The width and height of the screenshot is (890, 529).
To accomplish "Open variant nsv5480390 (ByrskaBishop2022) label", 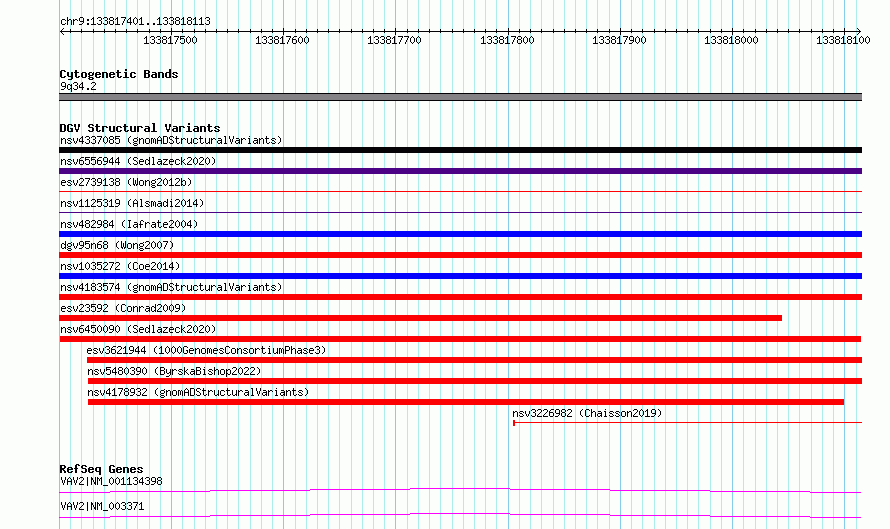I will pos(174,371).
